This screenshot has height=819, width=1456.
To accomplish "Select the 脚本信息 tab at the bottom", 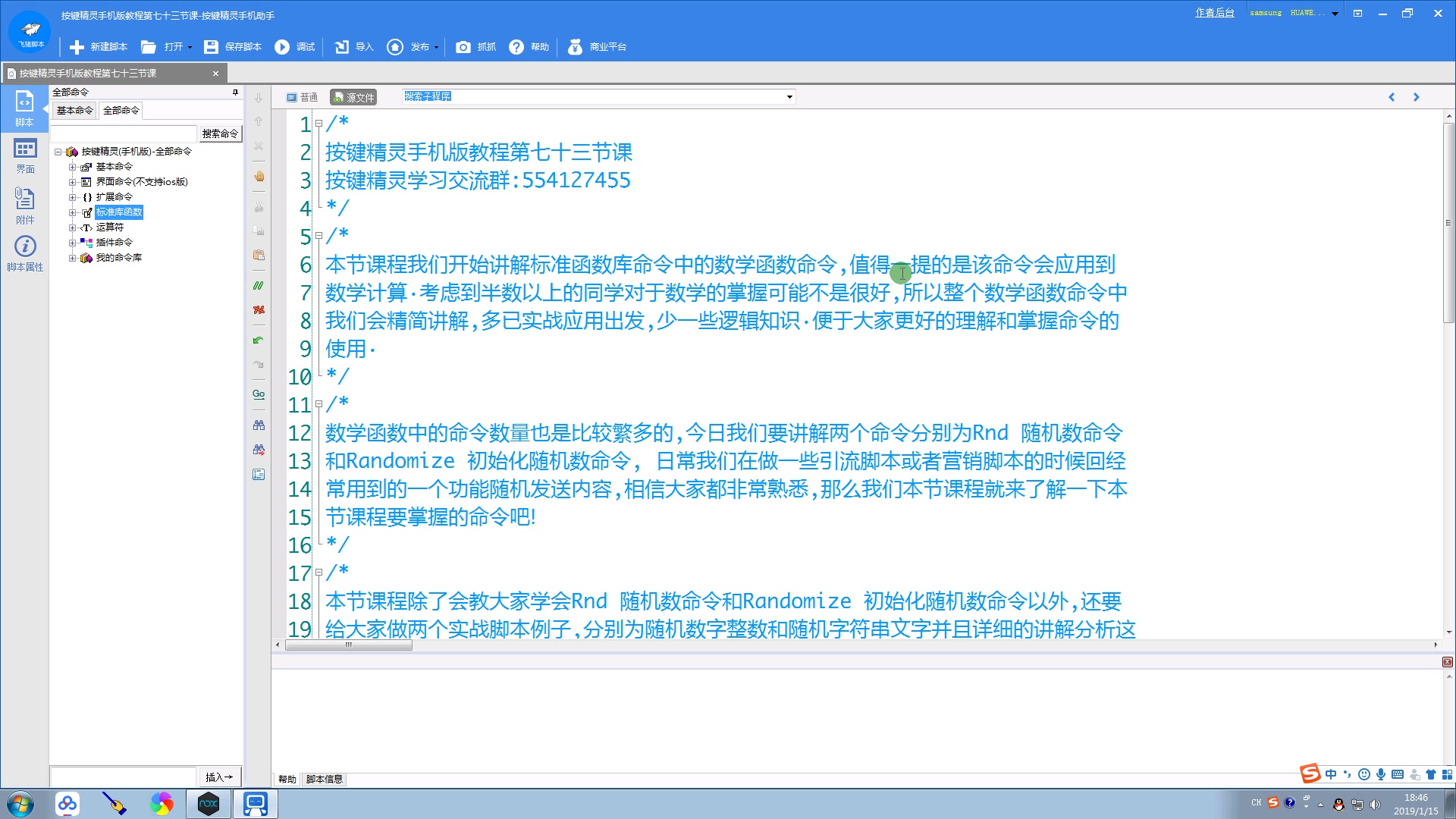I will (324, 779).
